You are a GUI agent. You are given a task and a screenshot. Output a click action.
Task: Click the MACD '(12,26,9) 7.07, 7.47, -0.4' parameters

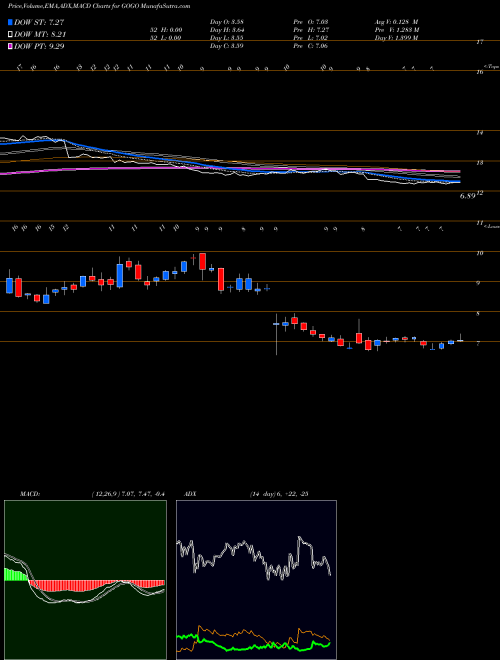(x=127, y=494)
